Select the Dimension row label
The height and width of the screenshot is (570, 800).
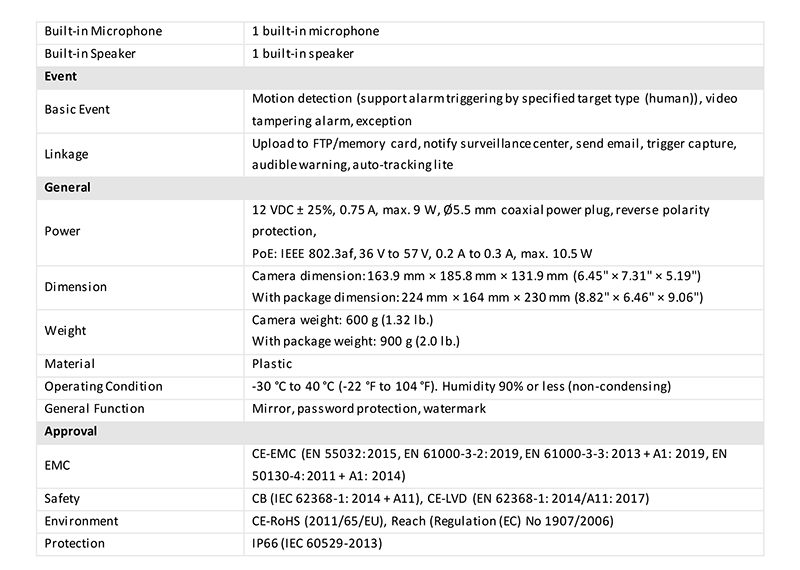76,287
